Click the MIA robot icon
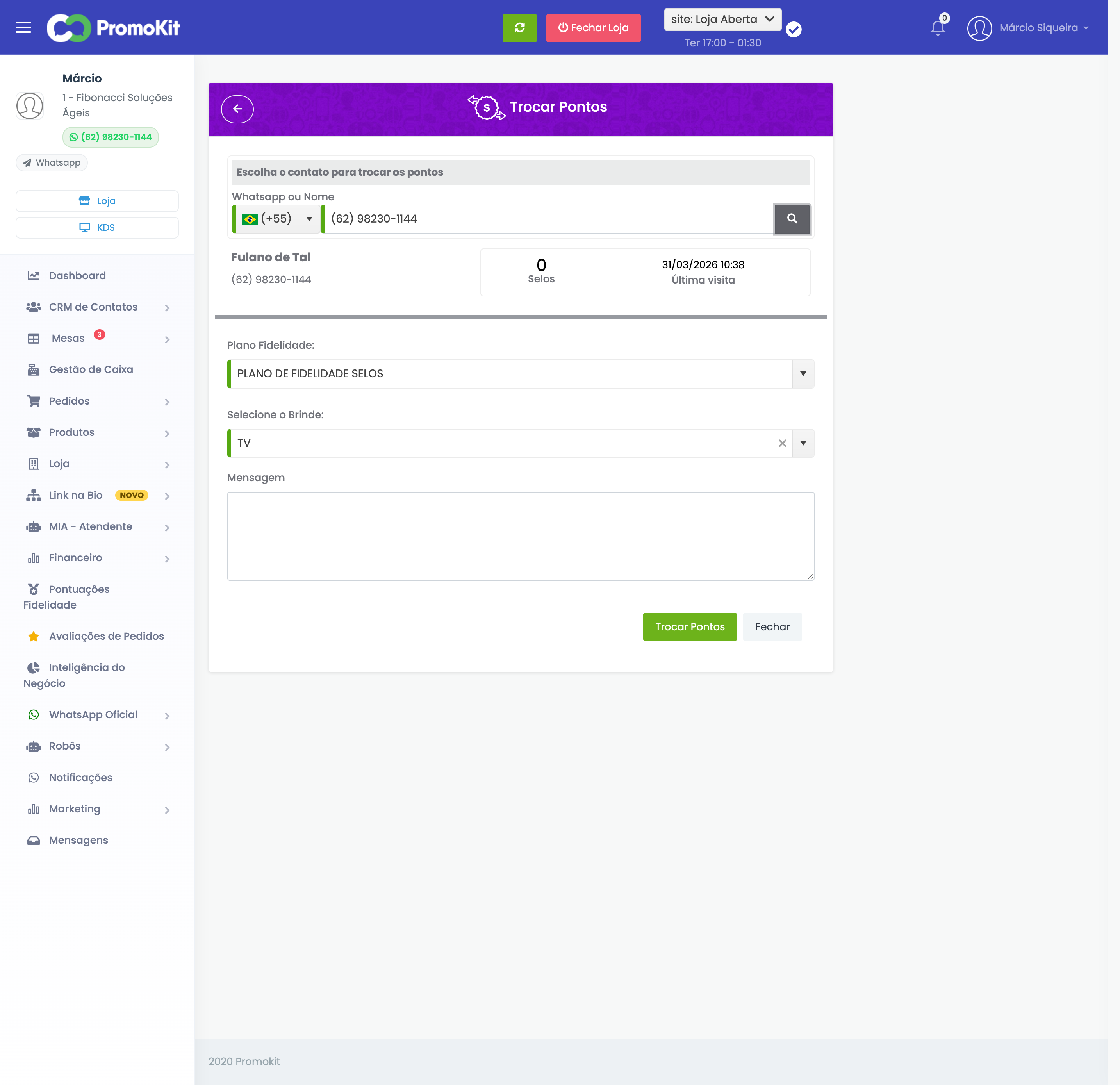This screenshot has width=1120, height=1085. click(x=34, y=526)
